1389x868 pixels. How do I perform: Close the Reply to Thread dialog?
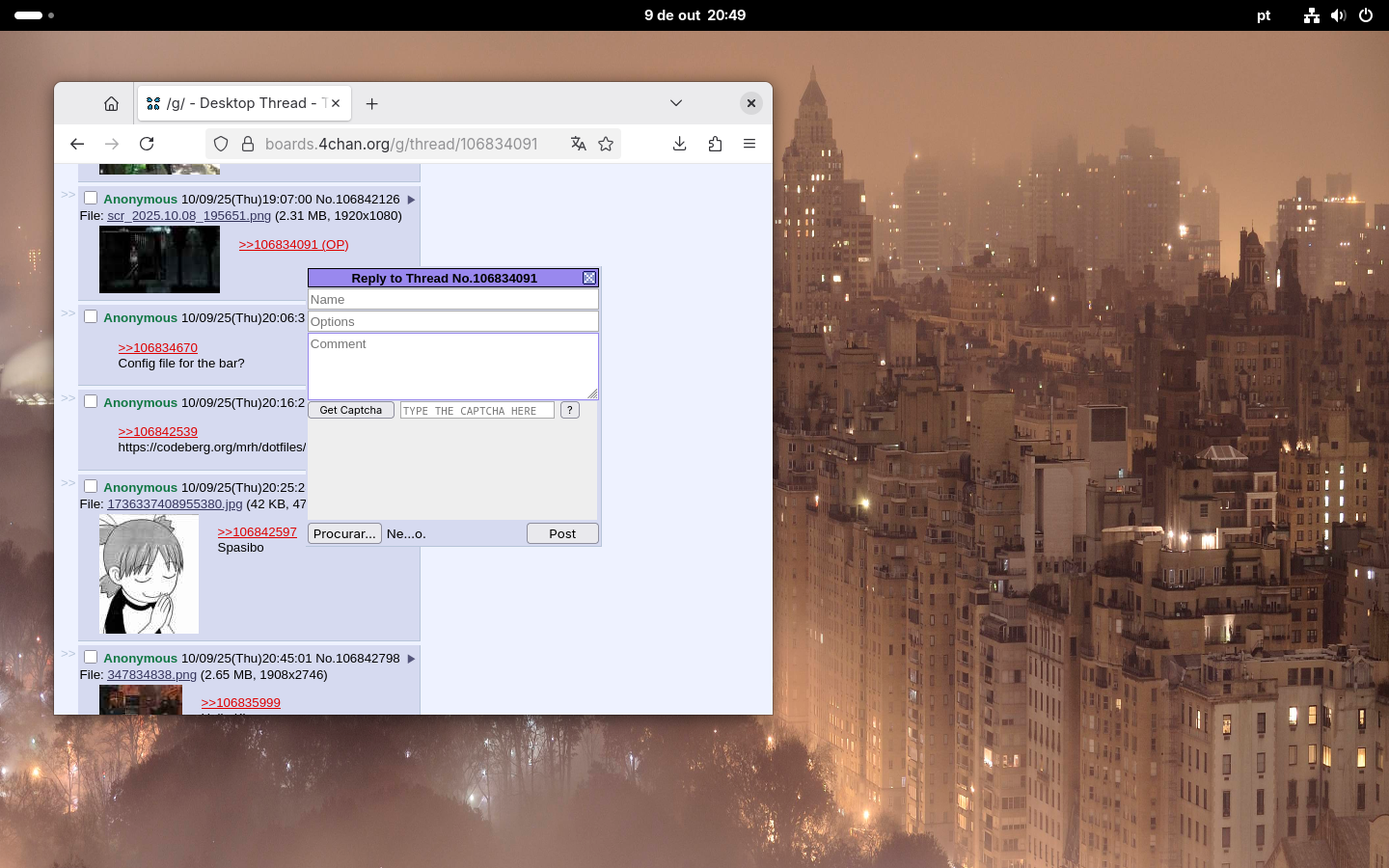click(x=589, y=278)
